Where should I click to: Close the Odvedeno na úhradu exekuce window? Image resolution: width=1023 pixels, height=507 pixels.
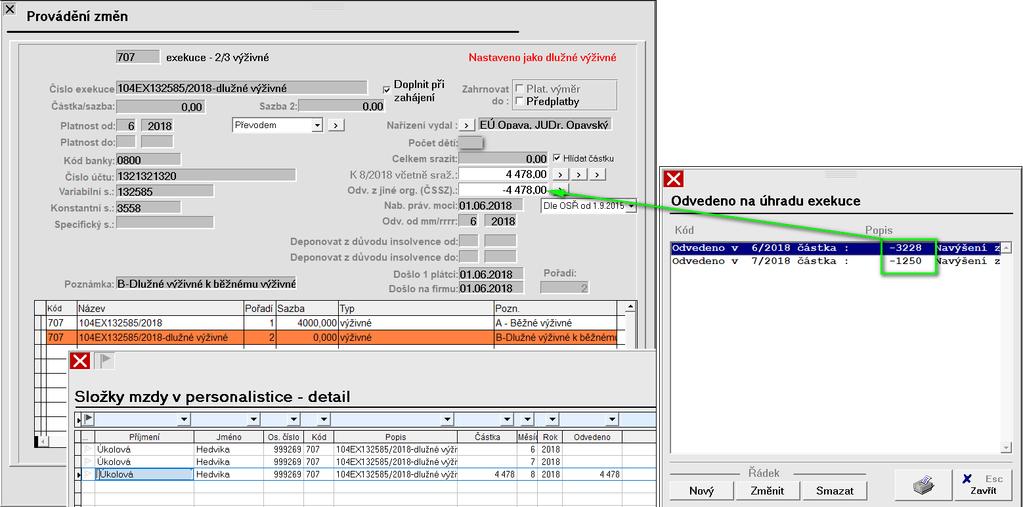[673, 178]
